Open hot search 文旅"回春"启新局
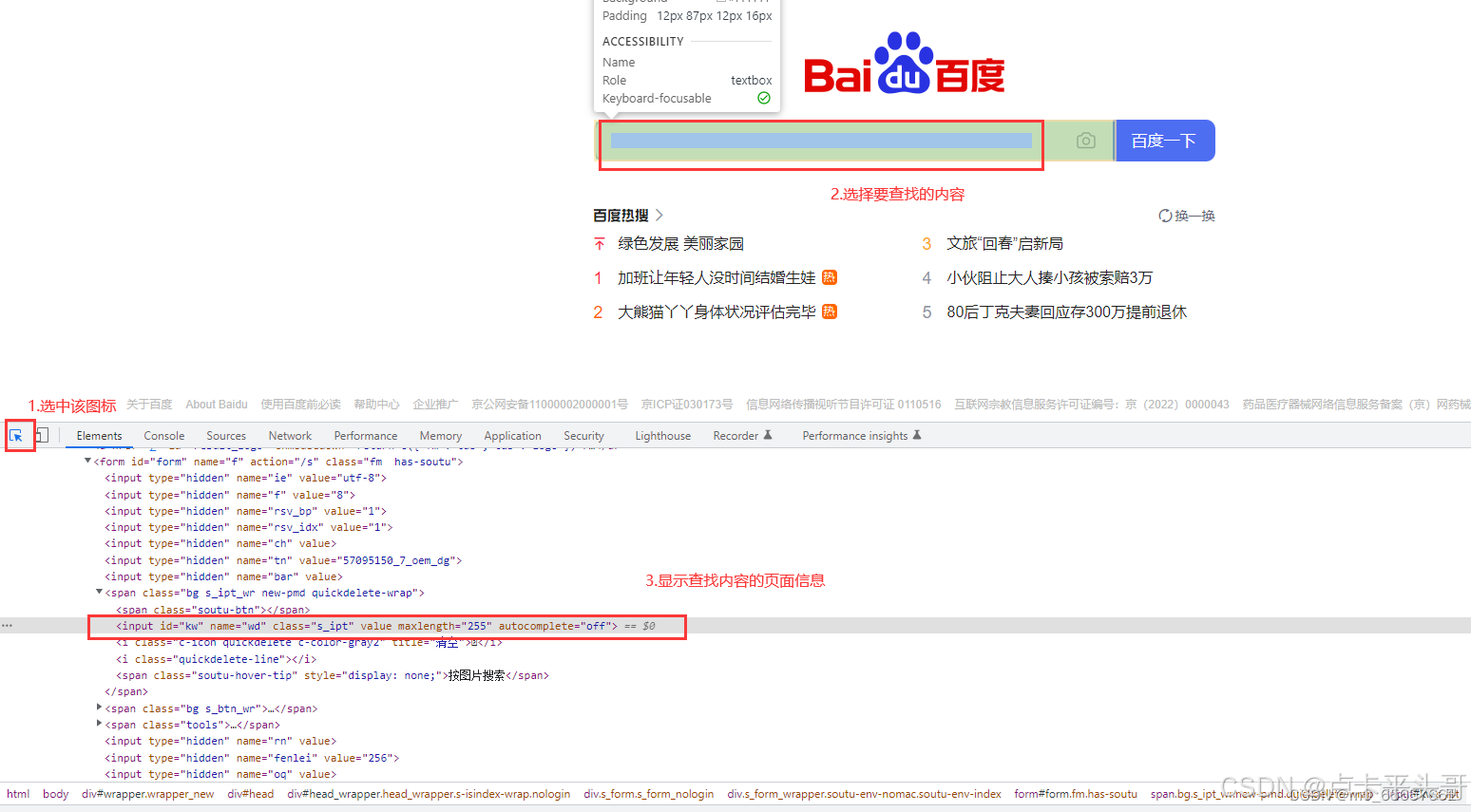 click(x=1004, y=244)
